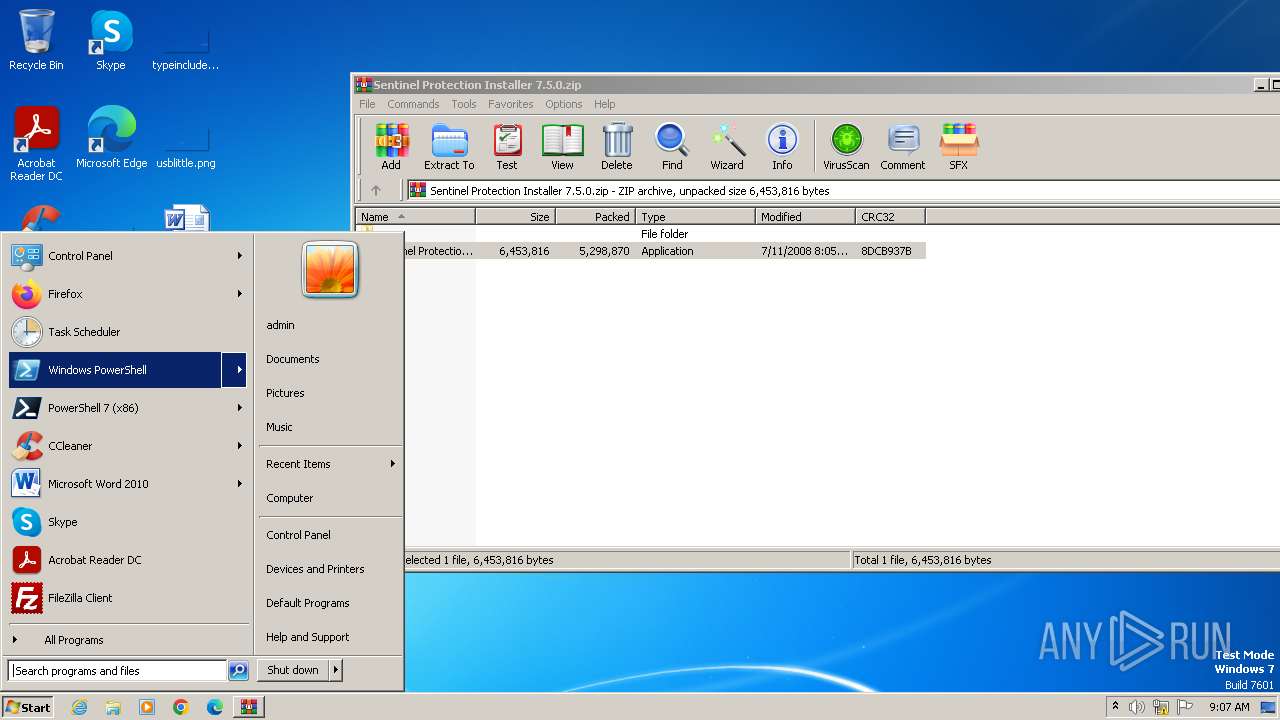Open the Find magnifier tool

(x=672, y=147)
